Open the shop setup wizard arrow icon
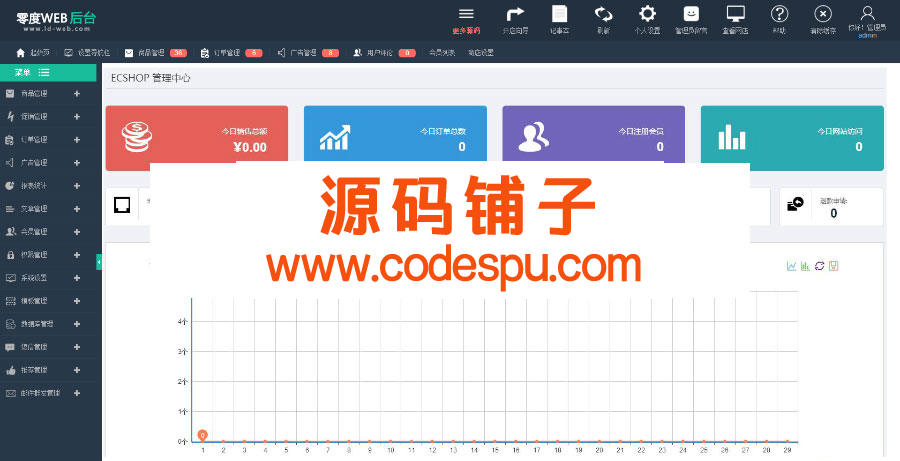 coord(515,14)
